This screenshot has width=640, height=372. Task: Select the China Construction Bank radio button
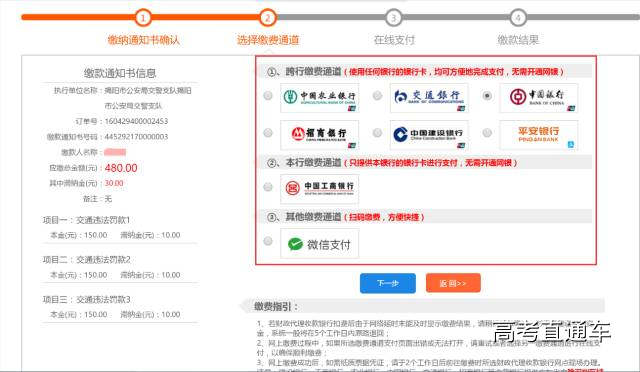[378, 133]
